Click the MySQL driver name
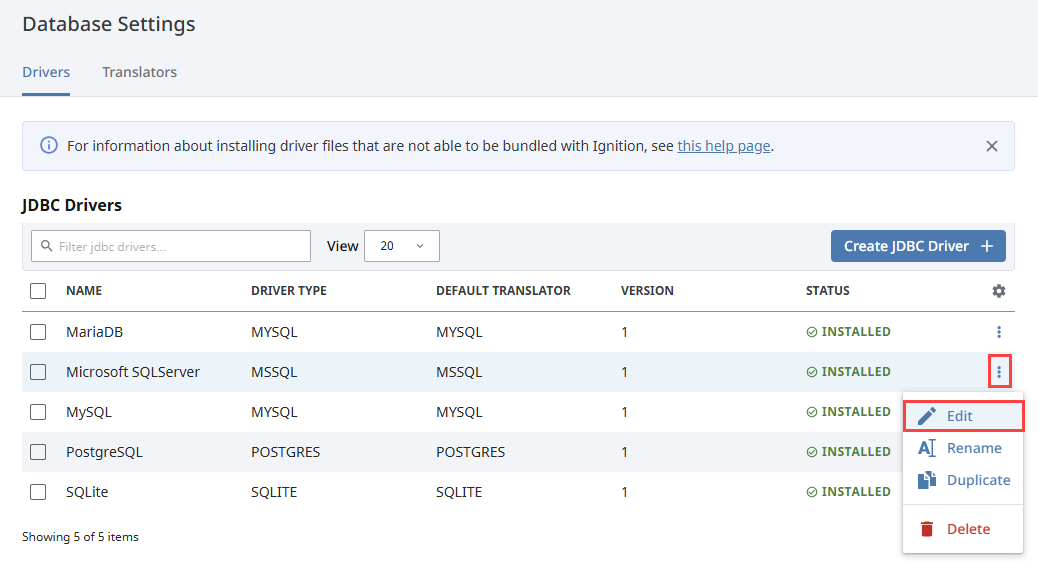Screen dimensions: 1038x569 (89, 412)
